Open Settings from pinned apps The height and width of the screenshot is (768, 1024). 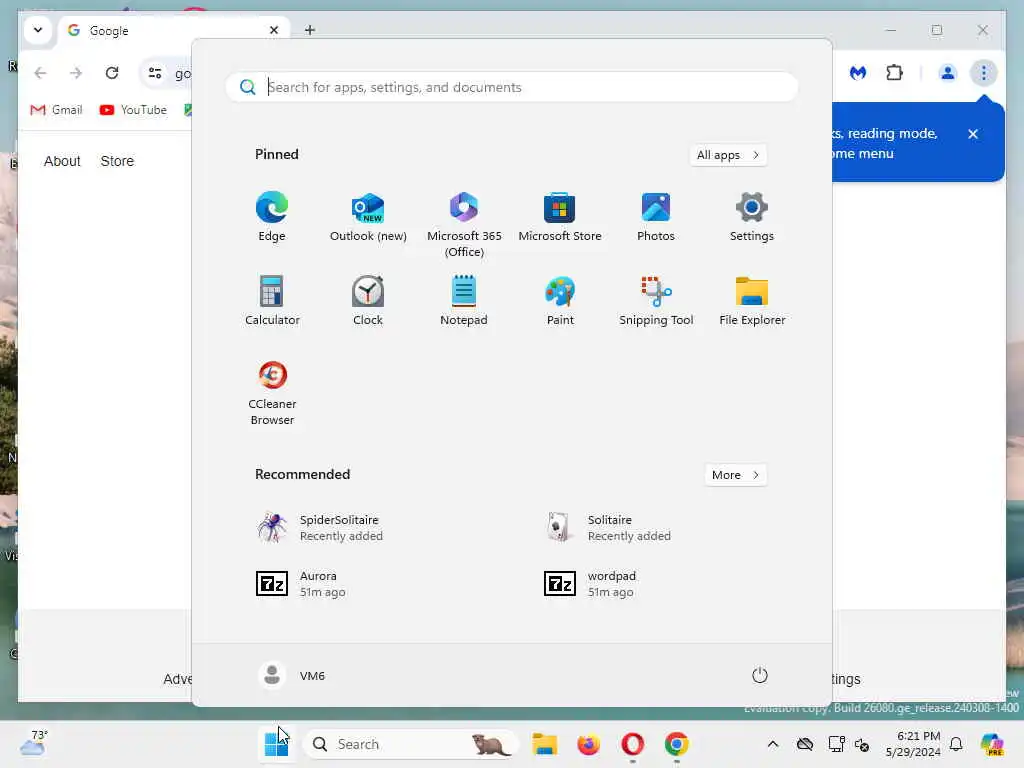(x=752, y=217)
